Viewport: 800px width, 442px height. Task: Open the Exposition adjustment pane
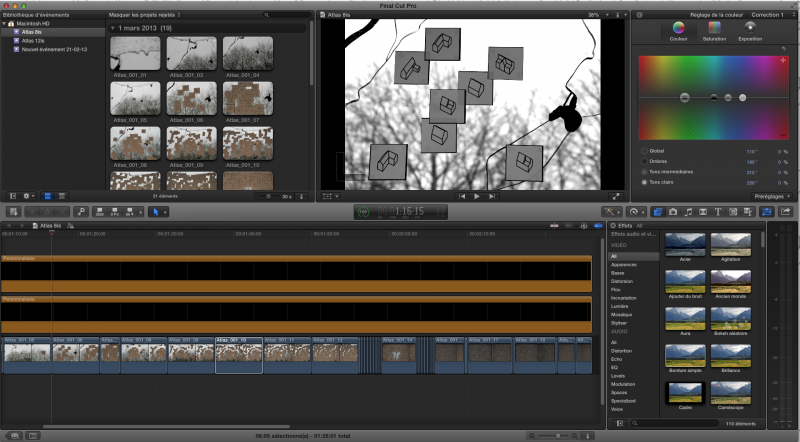click(x=749, y=29)
